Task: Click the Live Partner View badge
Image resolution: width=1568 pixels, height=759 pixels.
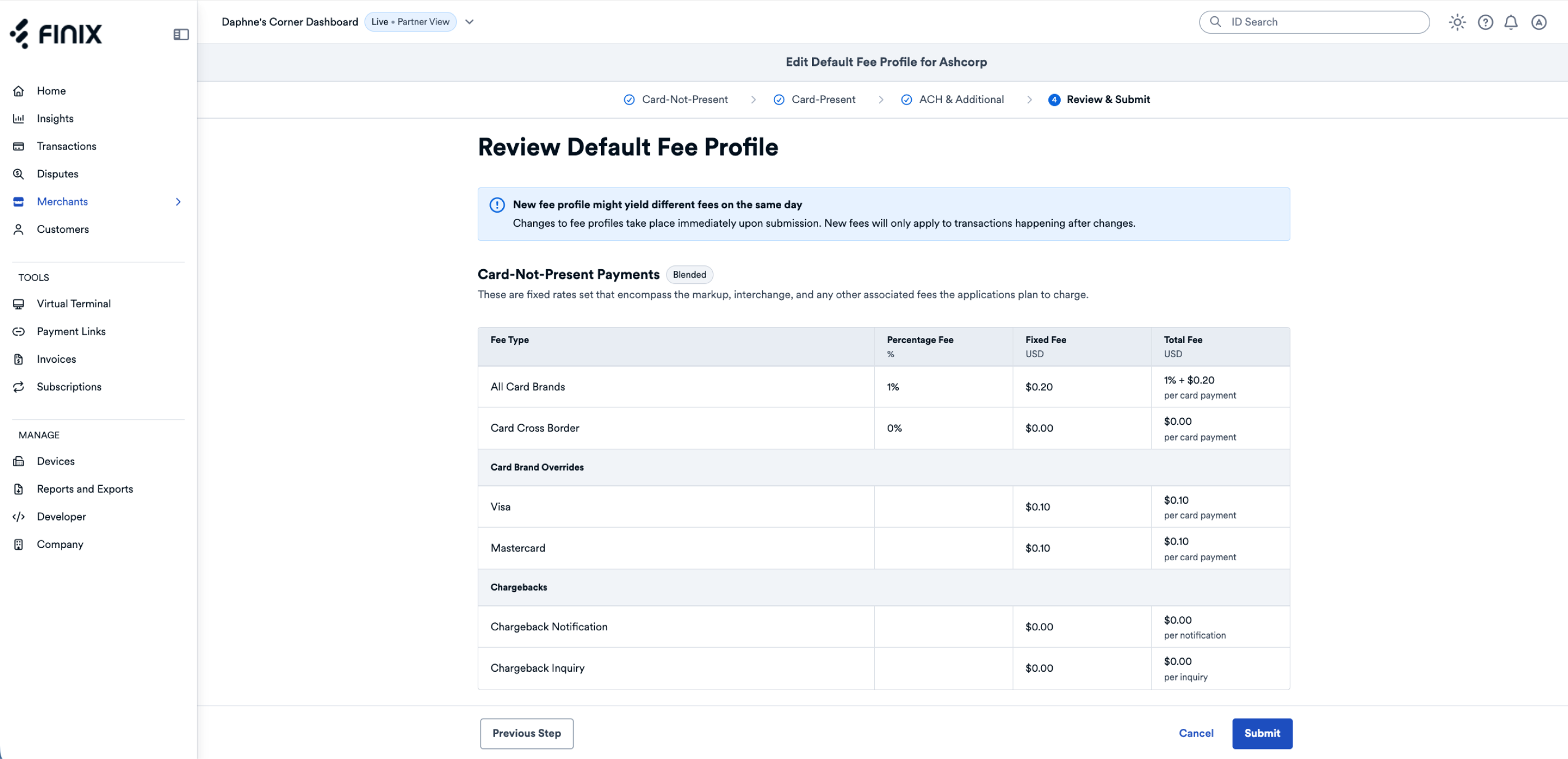Action: 410,22
